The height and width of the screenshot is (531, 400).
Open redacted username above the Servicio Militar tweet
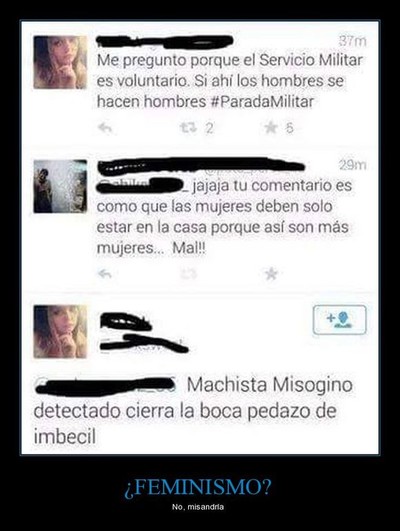(x=165, y=41)
